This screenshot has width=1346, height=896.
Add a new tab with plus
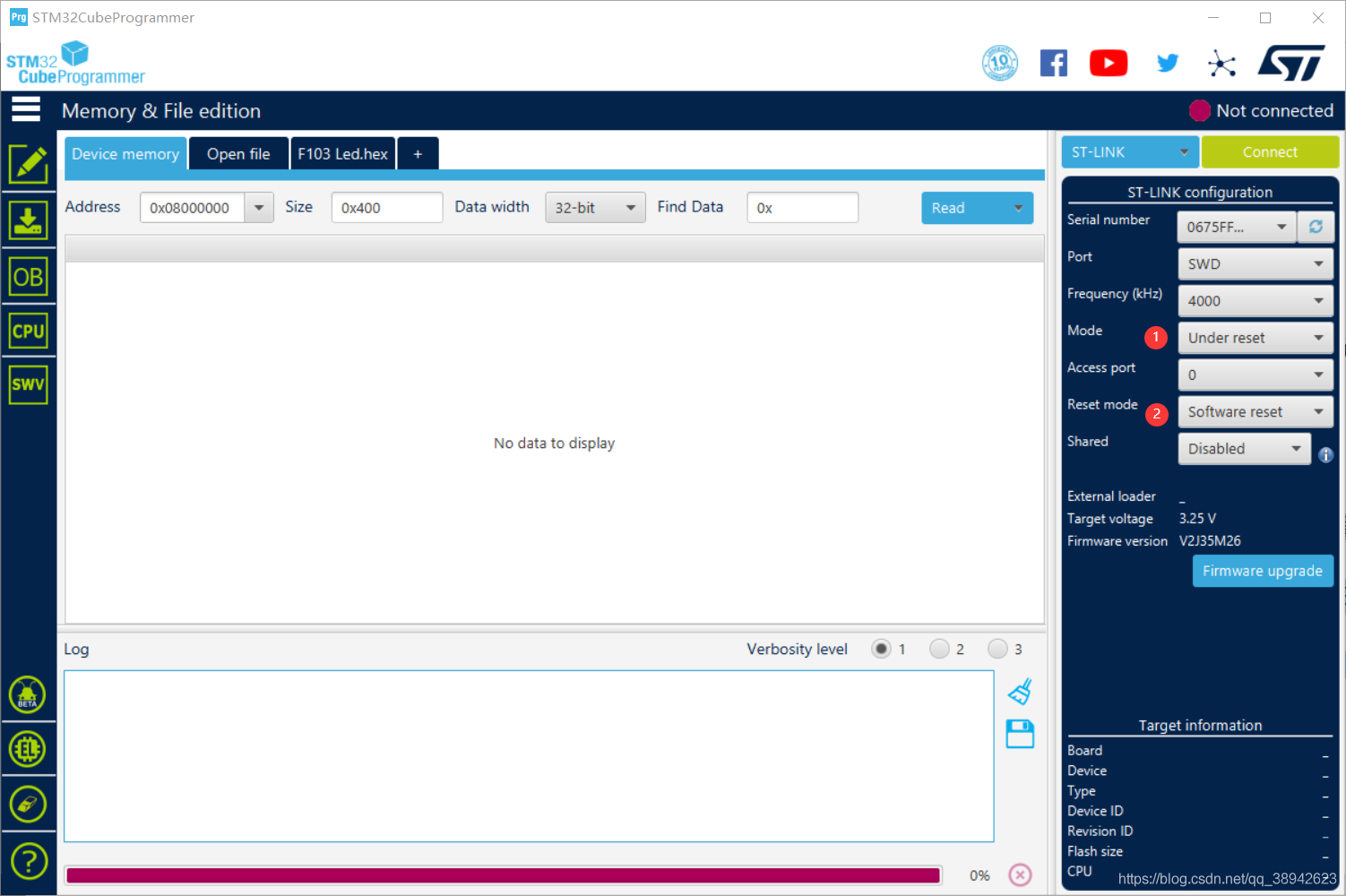coord(418,153)
